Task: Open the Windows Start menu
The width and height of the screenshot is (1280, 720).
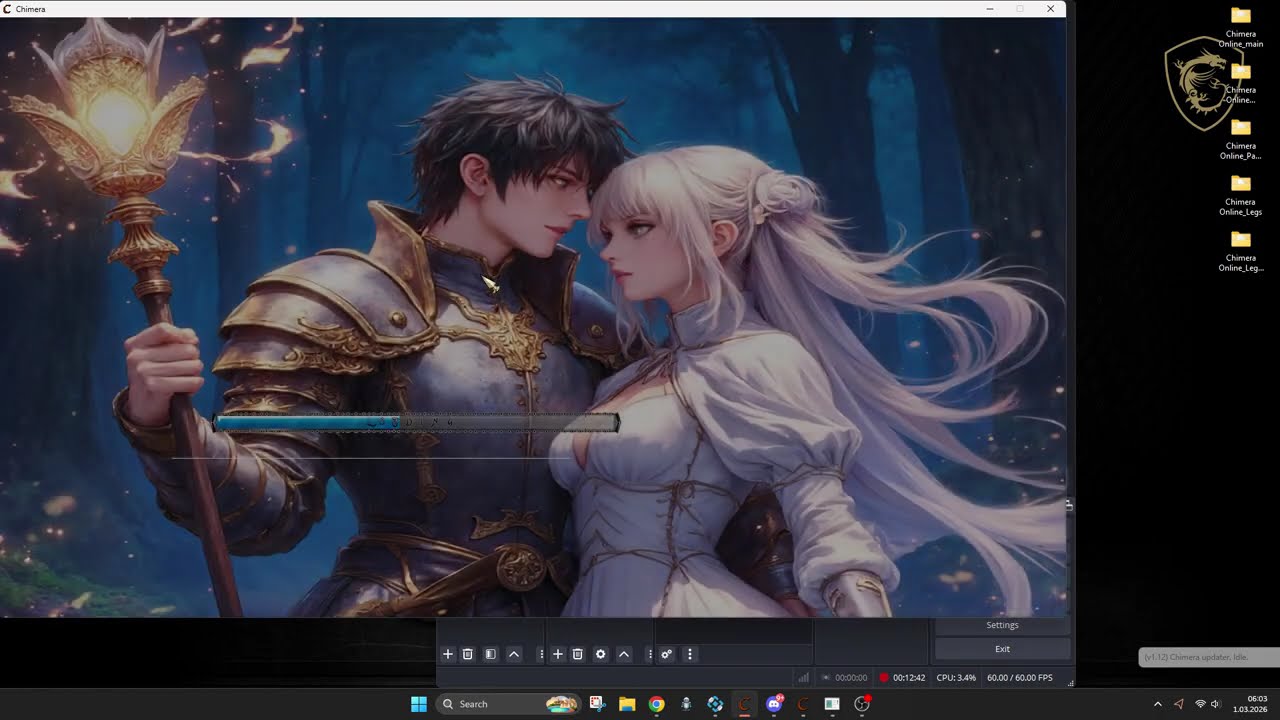Action: pyautogui.click(x=419, y=704)
